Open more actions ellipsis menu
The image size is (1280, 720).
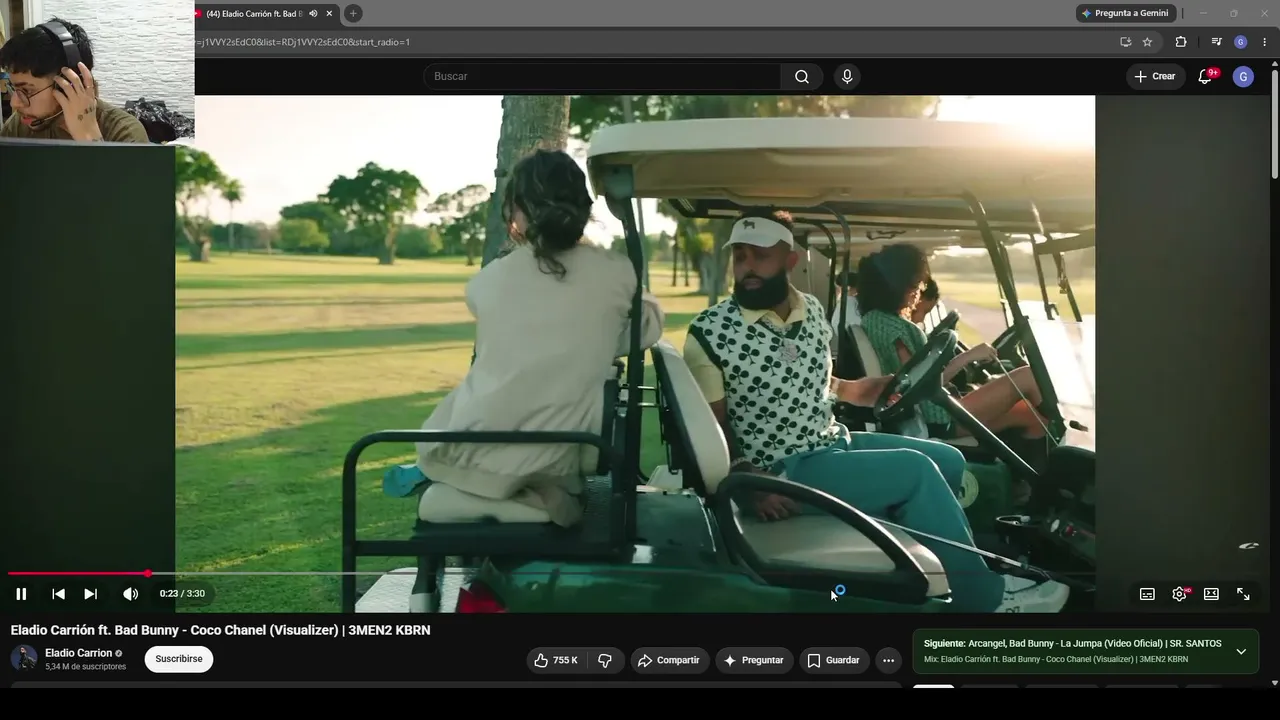coord(888,660)
